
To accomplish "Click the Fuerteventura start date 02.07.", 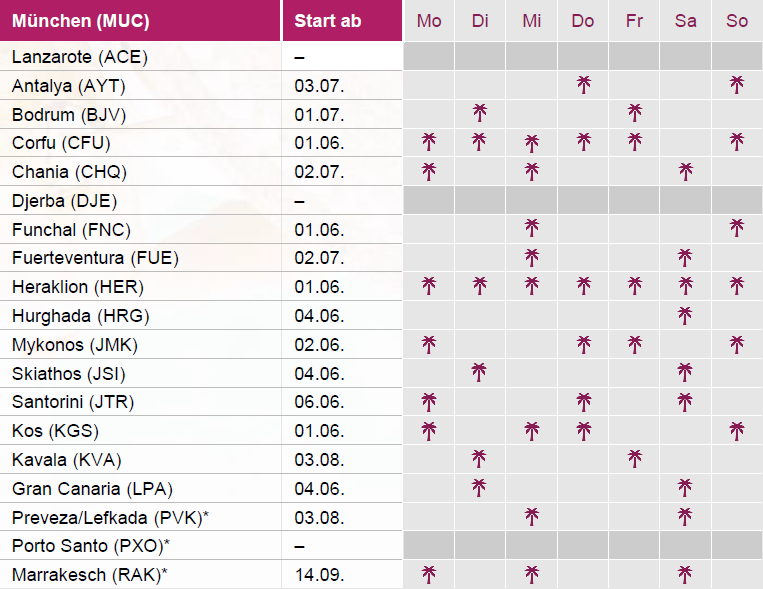I will pyautogui.click(x=320, y=258).
